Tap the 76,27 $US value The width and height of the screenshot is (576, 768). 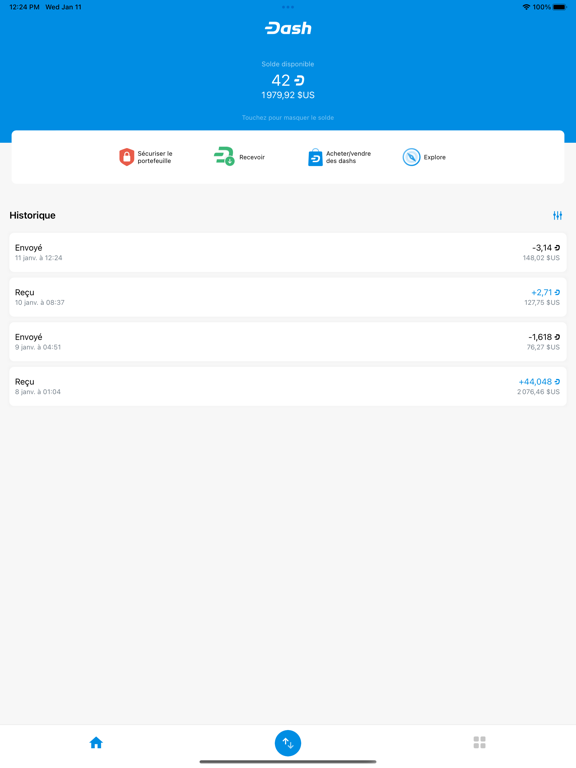(543, 347)
